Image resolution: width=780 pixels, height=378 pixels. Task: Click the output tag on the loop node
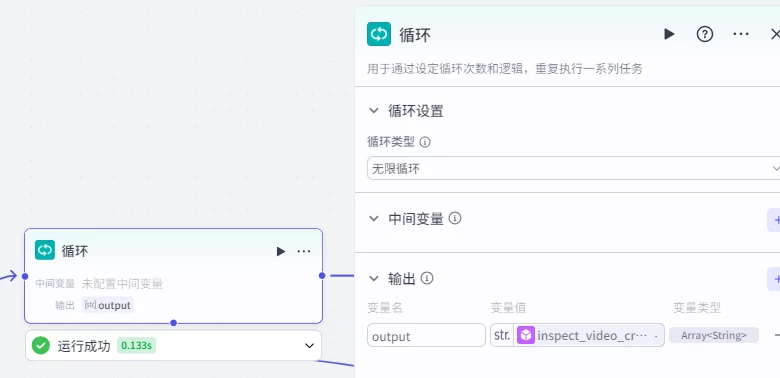coord(108,305)
